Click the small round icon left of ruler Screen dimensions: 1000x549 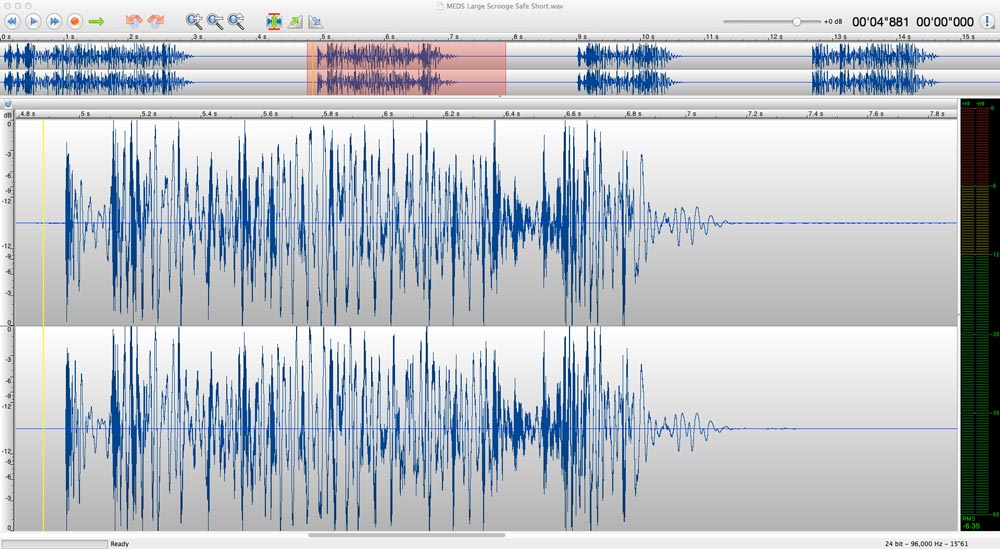click(6, 103)
